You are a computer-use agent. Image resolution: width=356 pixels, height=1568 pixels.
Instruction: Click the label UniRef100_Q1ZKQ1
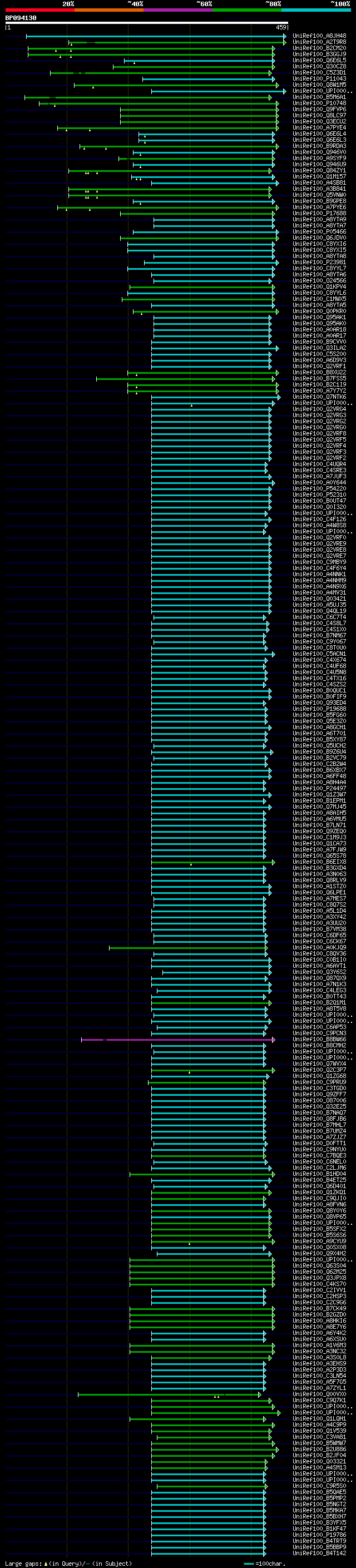tap(319, 1193)
